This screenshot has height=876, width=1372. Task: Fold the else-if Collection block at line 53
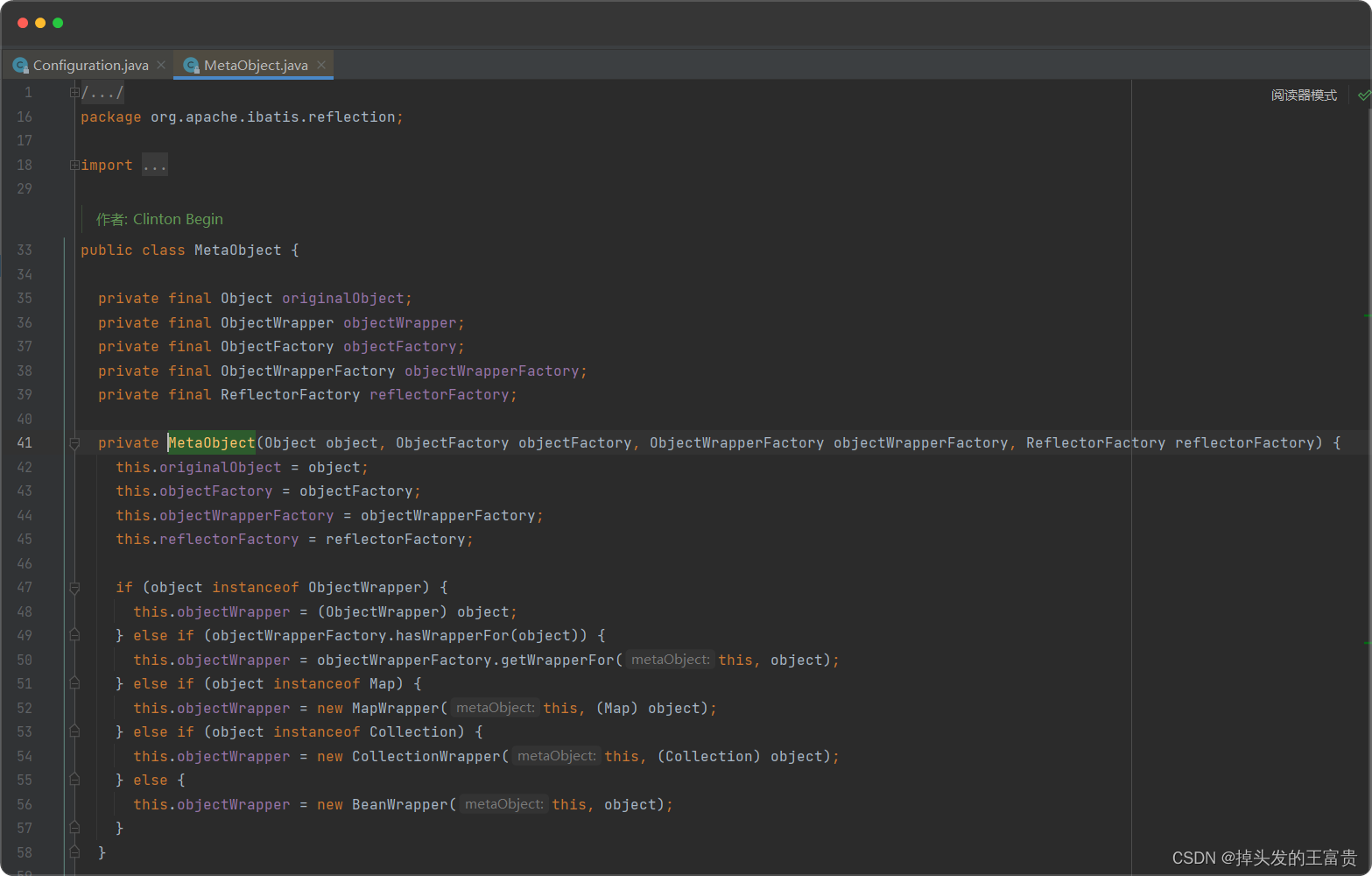[74, 731]
